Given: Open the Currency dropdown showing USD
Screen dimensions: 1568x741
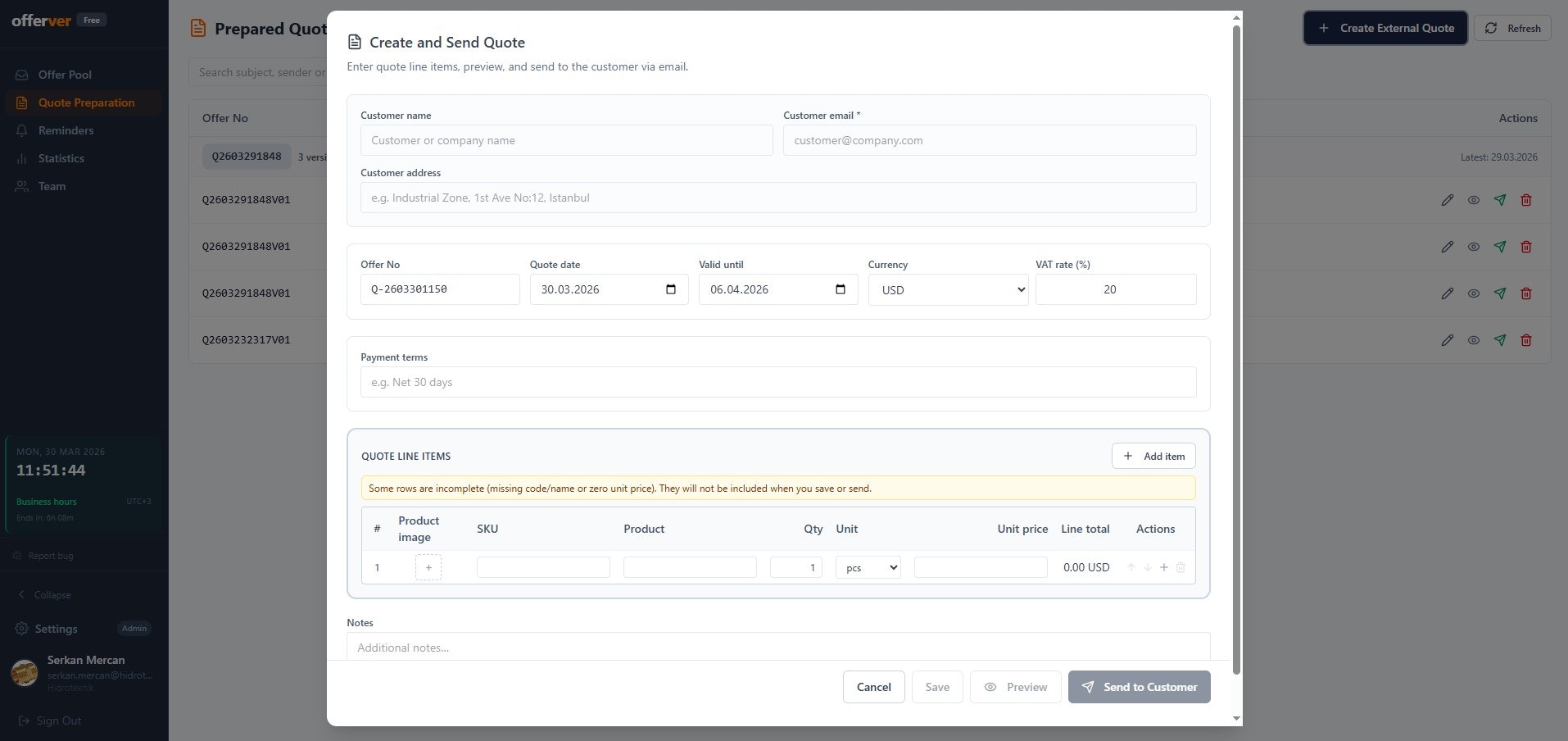Looking at the screenshot, I should (948, 289).
